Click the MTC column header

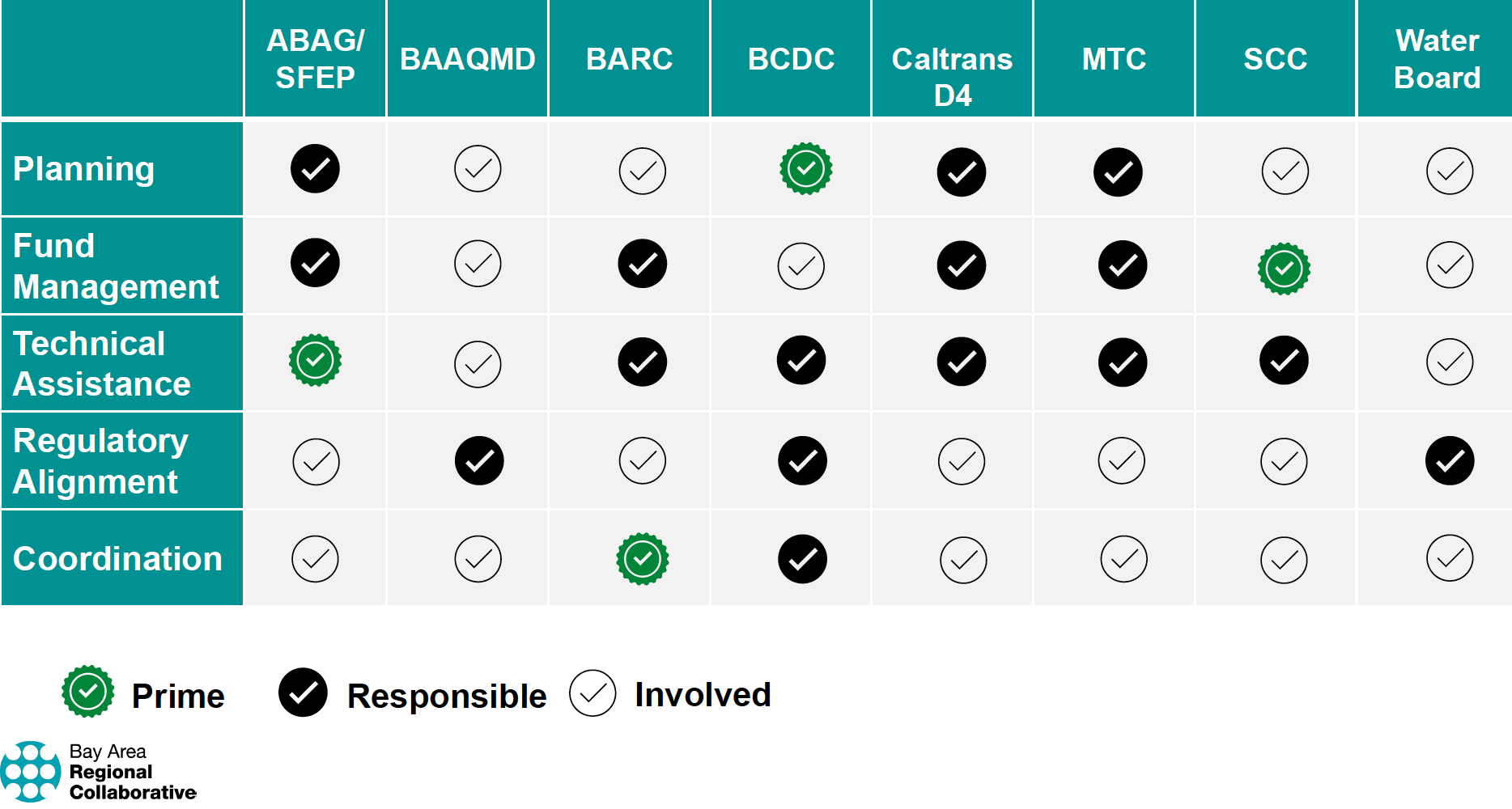pos(1114,59)
